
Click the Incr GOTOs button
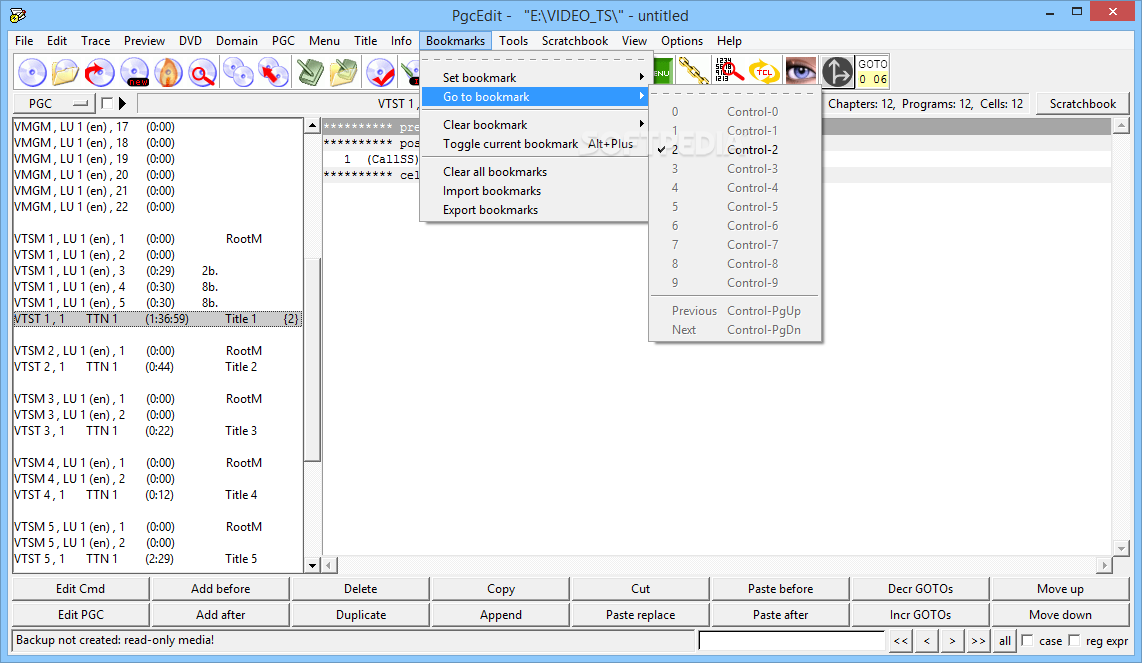pos(920,615)
